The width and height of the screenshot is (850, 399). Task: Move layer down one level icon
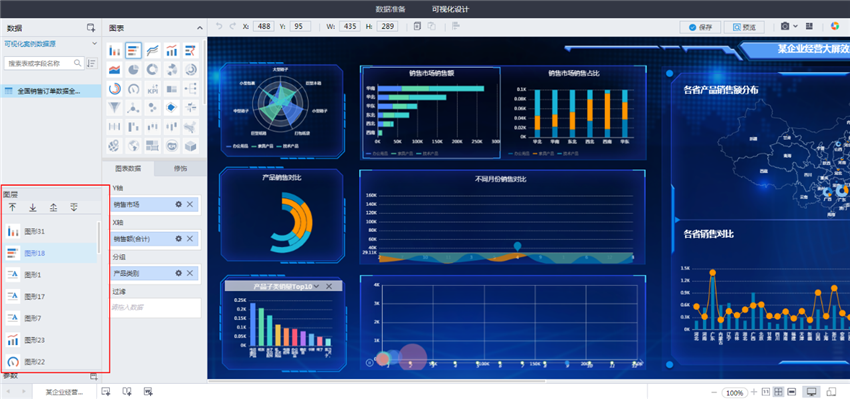[74, 207]
